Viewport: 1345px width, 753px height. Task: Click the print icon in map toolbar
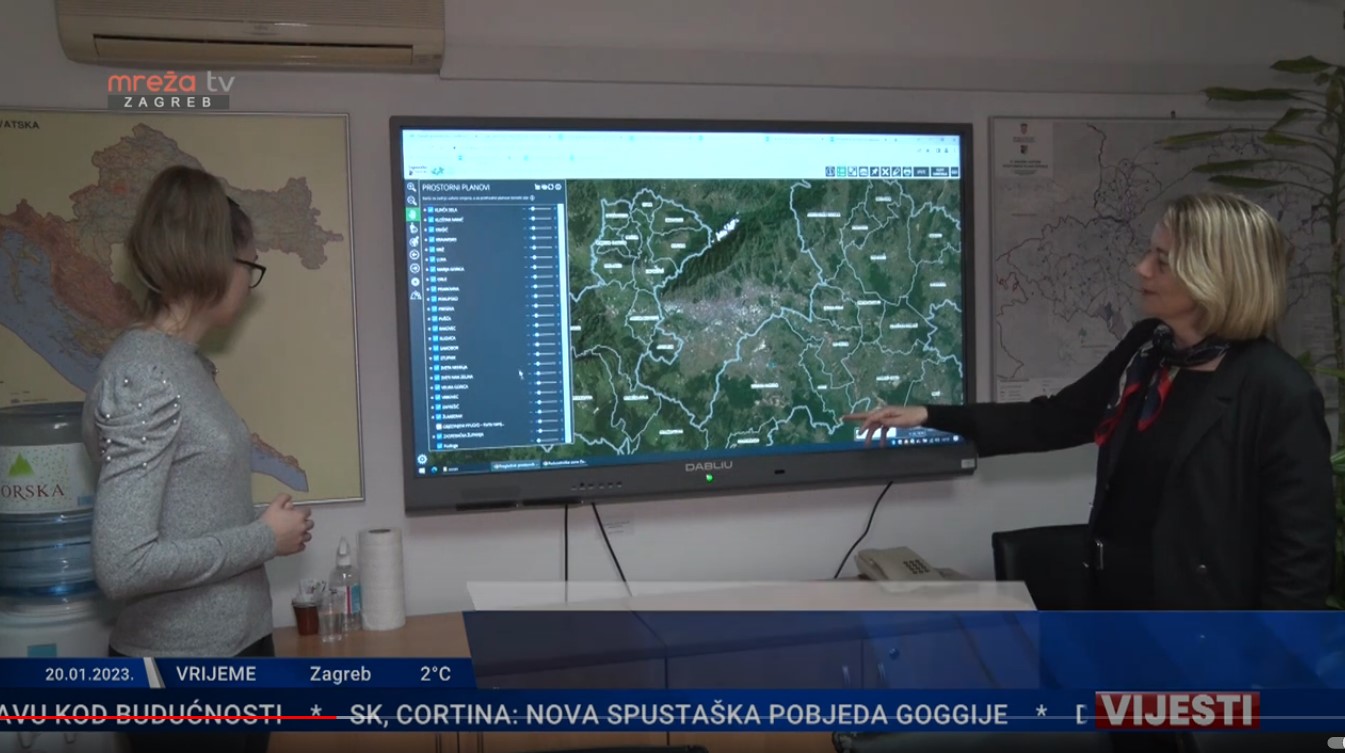(907, 172)
